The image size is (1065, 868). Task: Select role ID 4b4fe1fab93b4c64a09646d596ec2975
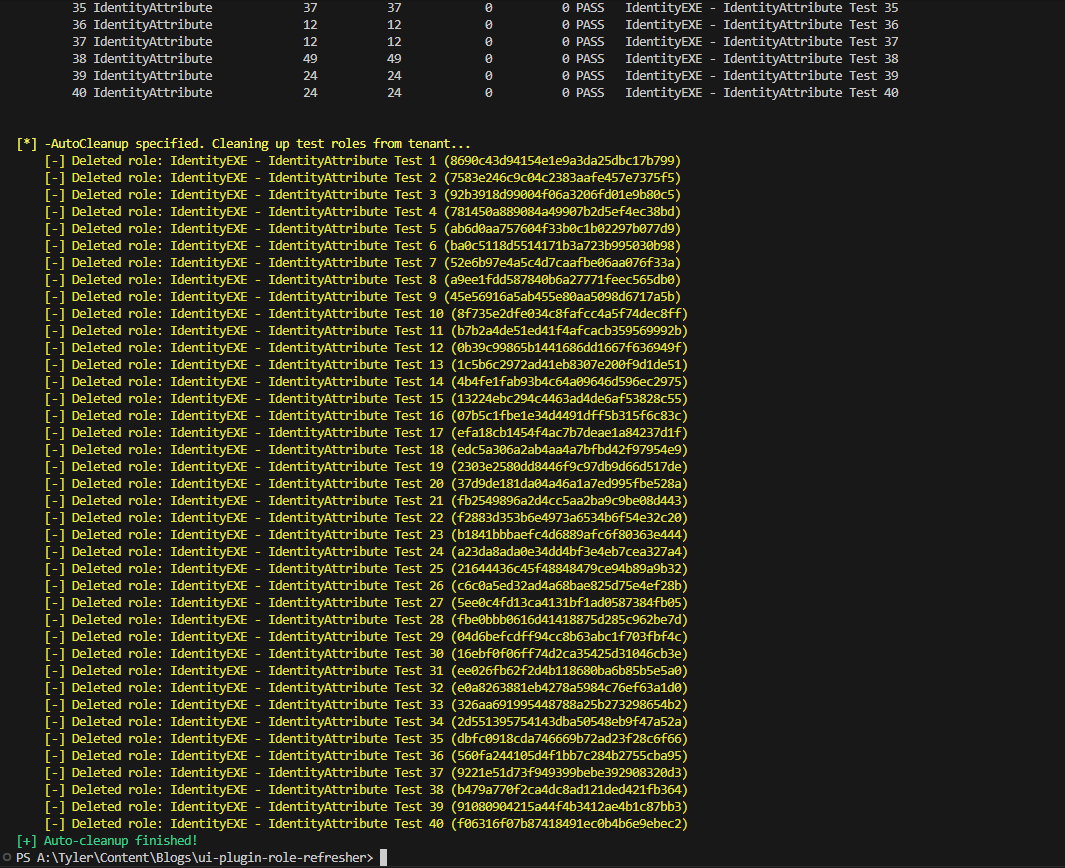tap(569, 382)
